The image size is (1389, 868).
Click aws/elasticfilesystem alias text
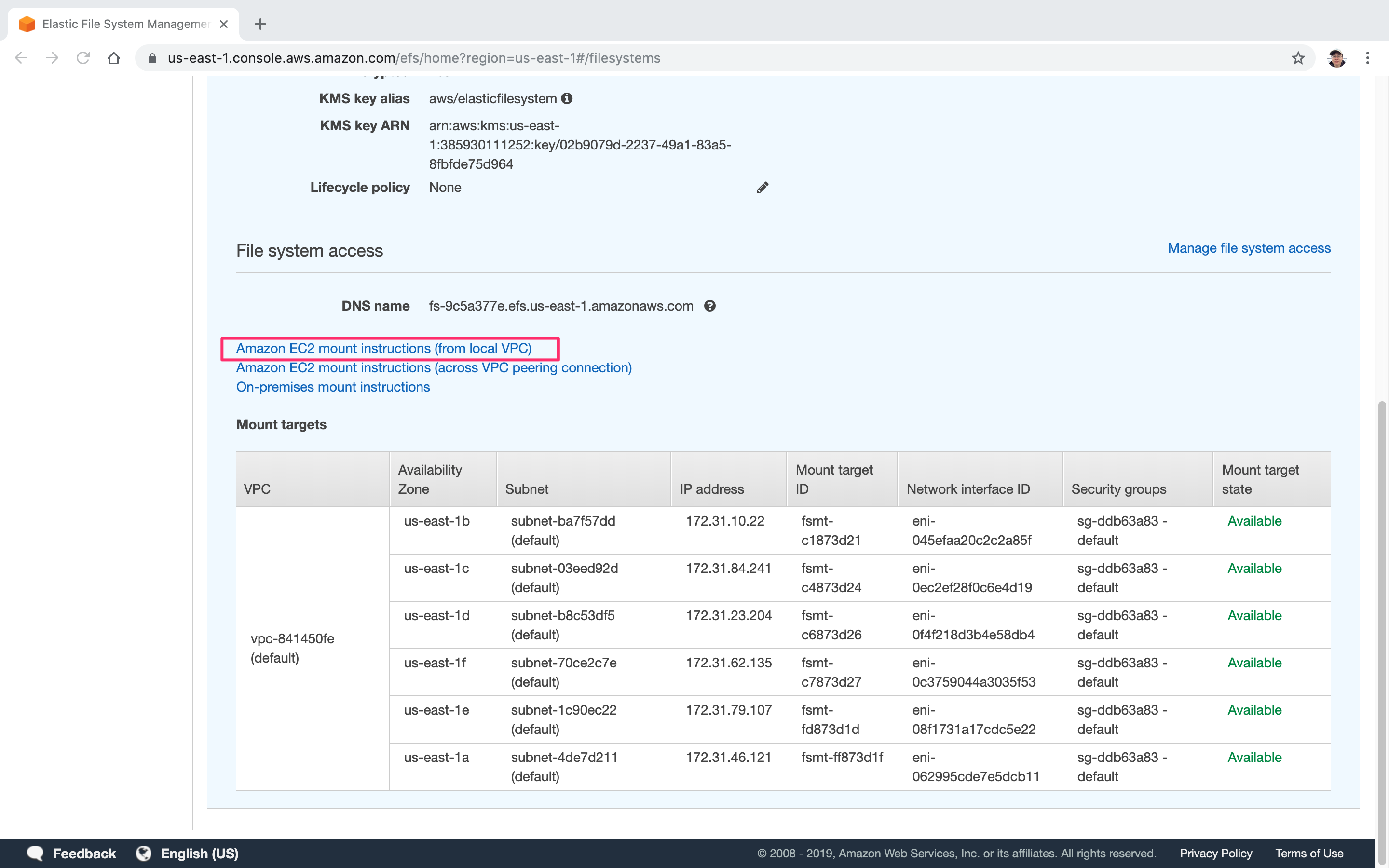pyautogui.click(x=492, y=99)
